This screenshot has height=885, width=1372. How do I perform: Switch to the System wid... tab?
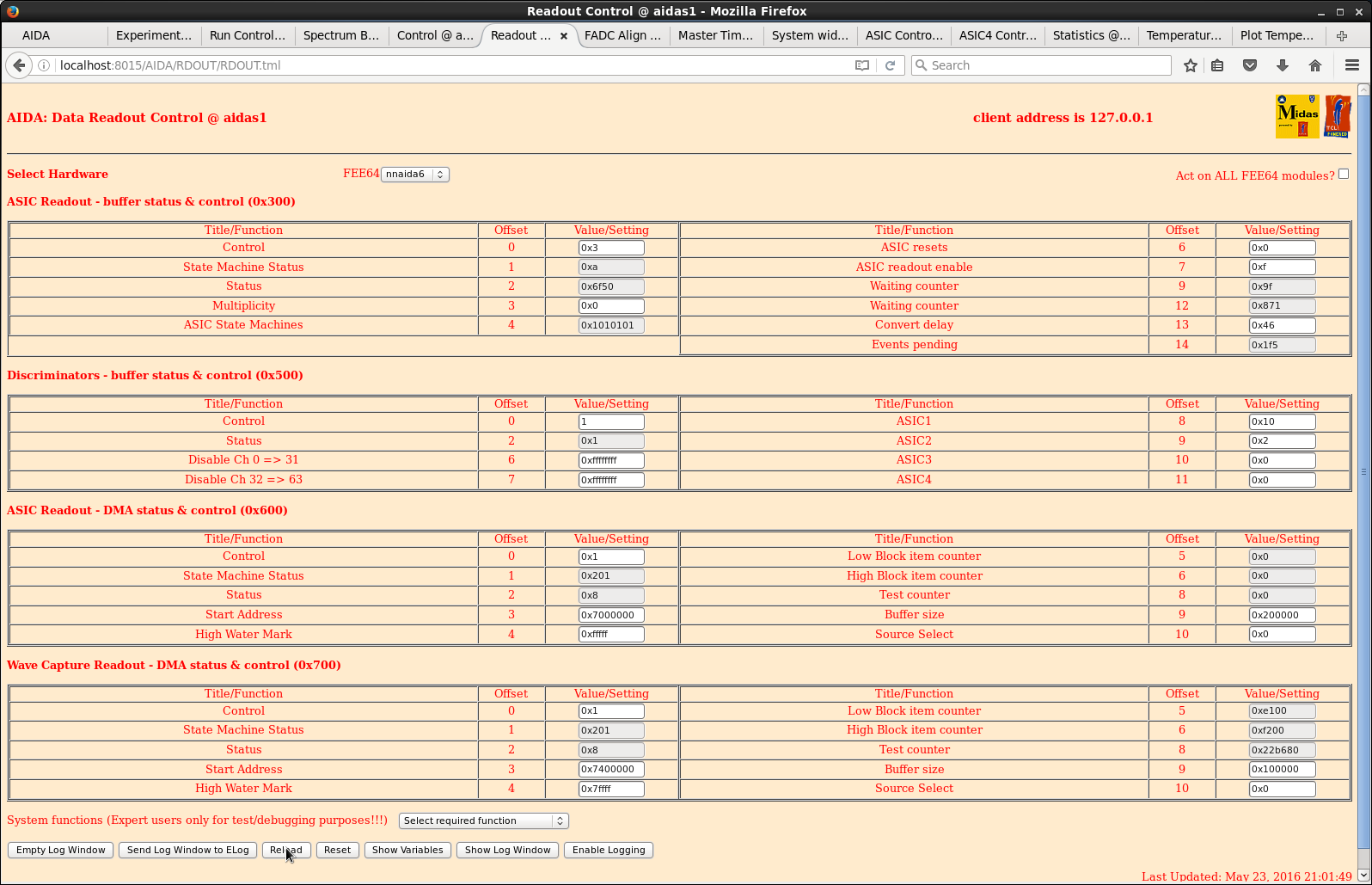(x=810, y=35)
